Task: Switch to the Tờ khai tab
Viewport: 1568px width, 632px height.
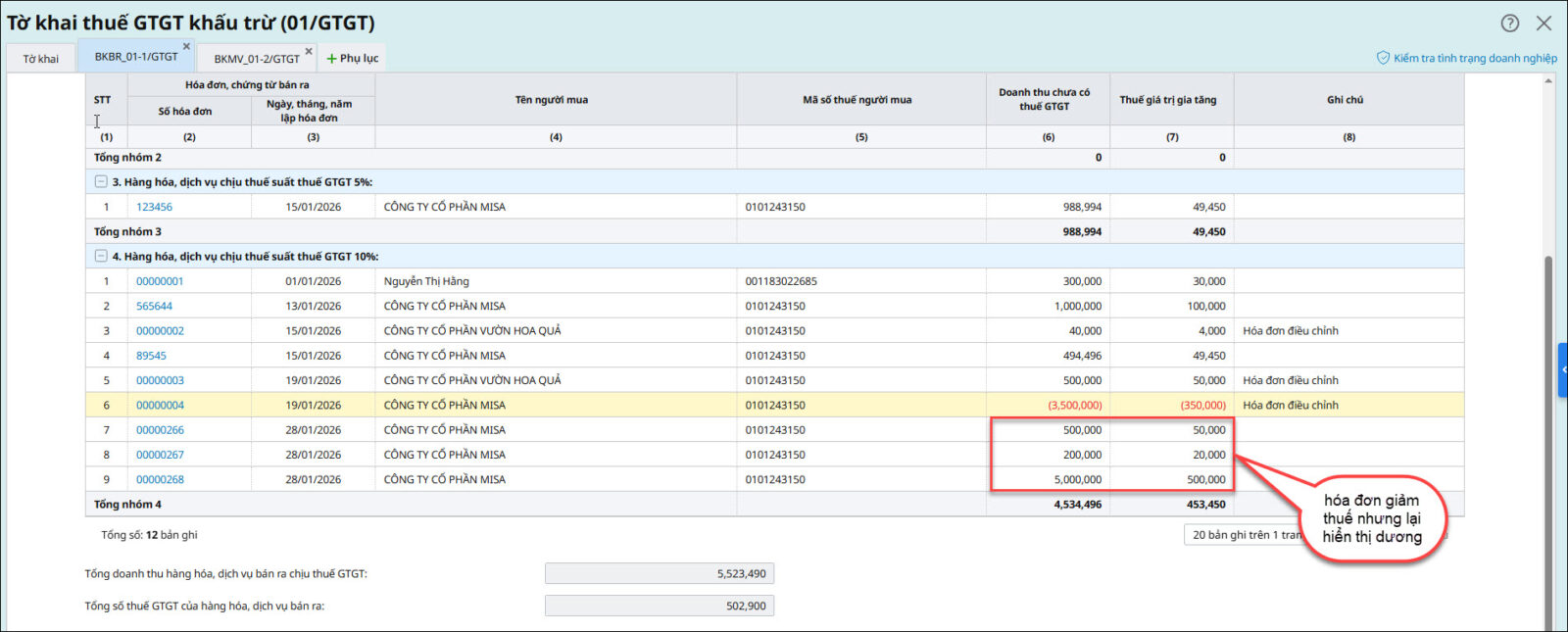Action: pos(40,59)
